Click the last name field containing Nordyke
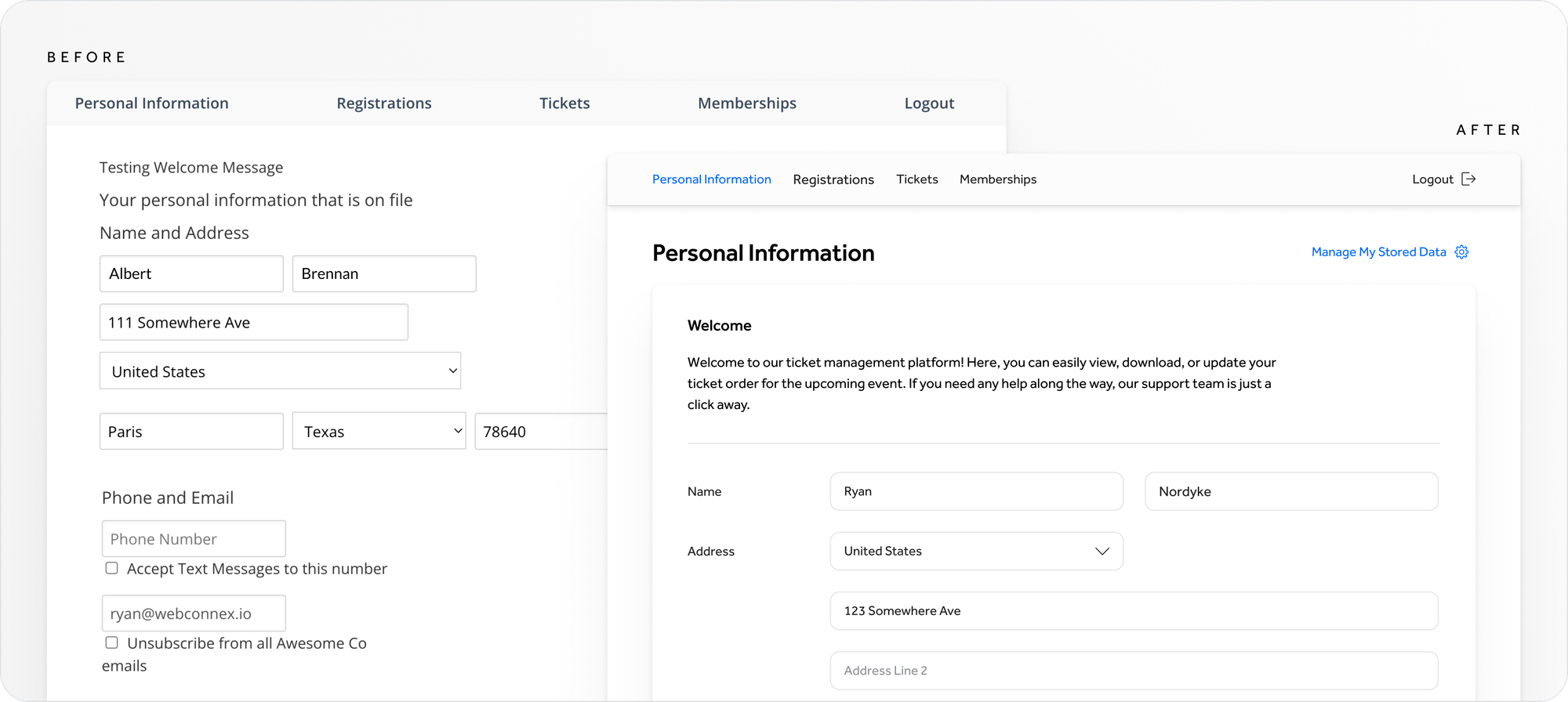 tap(1291, 492)
